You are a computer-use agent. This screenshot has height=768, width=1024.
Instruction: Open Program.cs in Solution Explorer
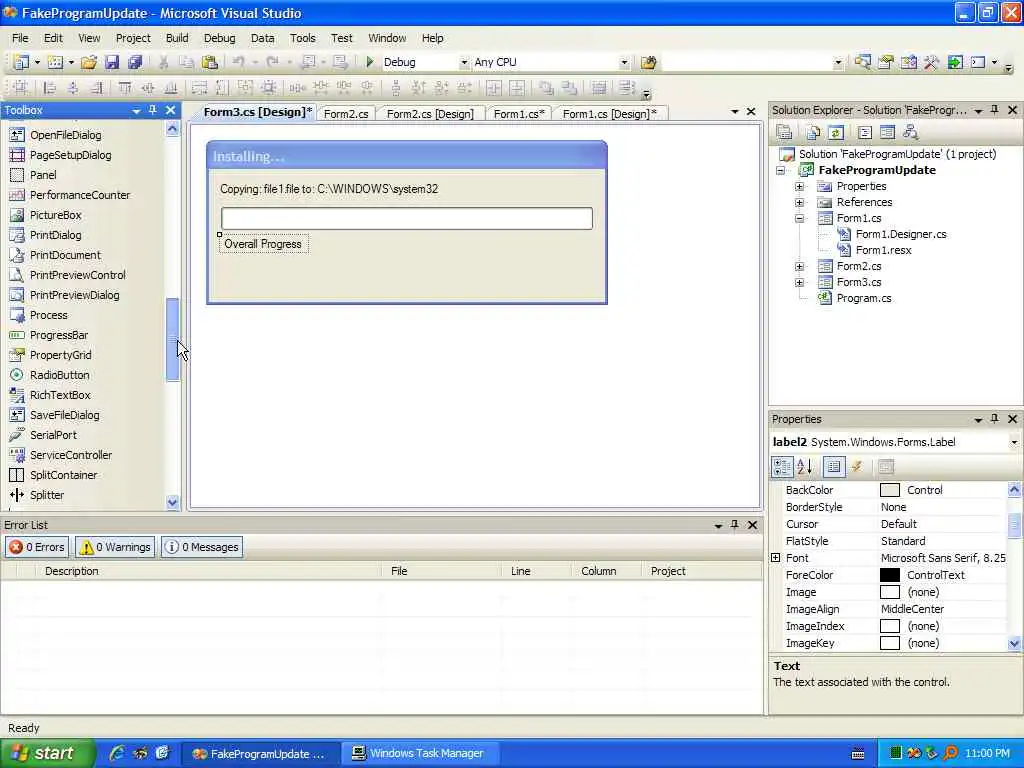(x=863, y=298)
